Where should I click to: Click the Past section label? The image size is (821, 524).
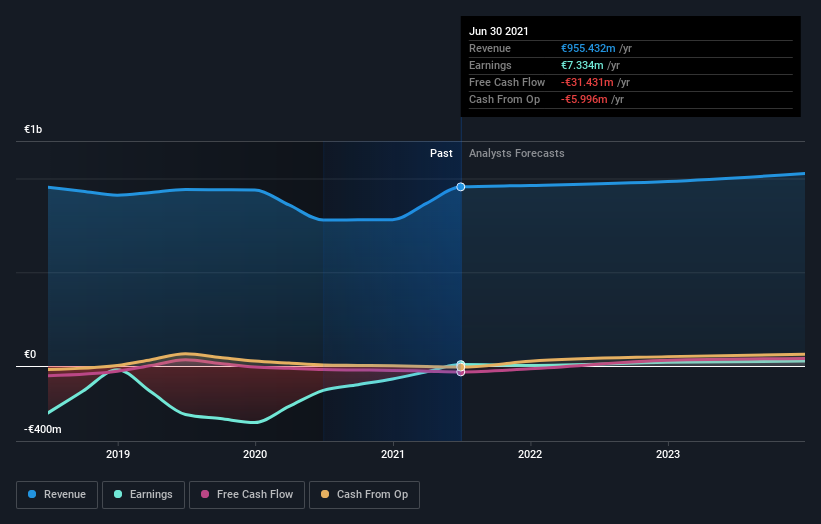tap(441, 153)
